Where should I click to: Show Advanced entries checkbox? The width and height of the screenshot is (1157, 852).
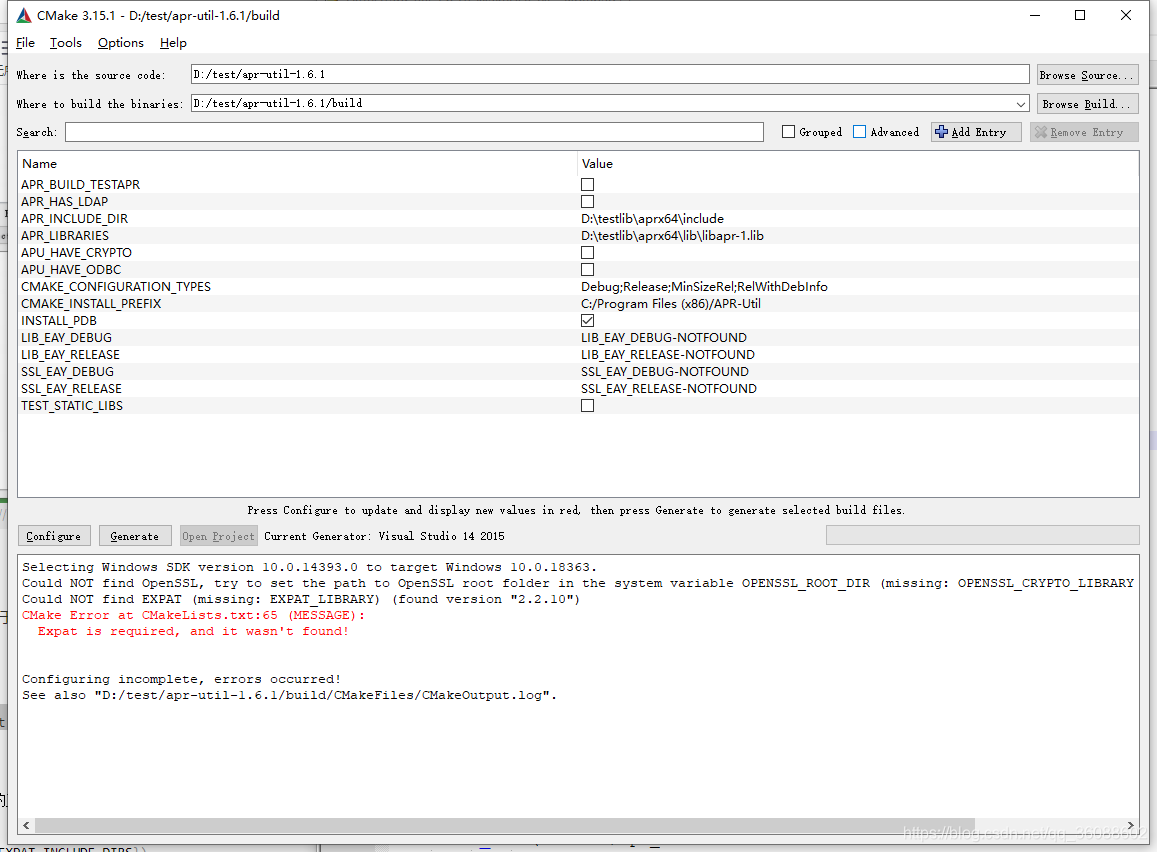click(860, 132)
